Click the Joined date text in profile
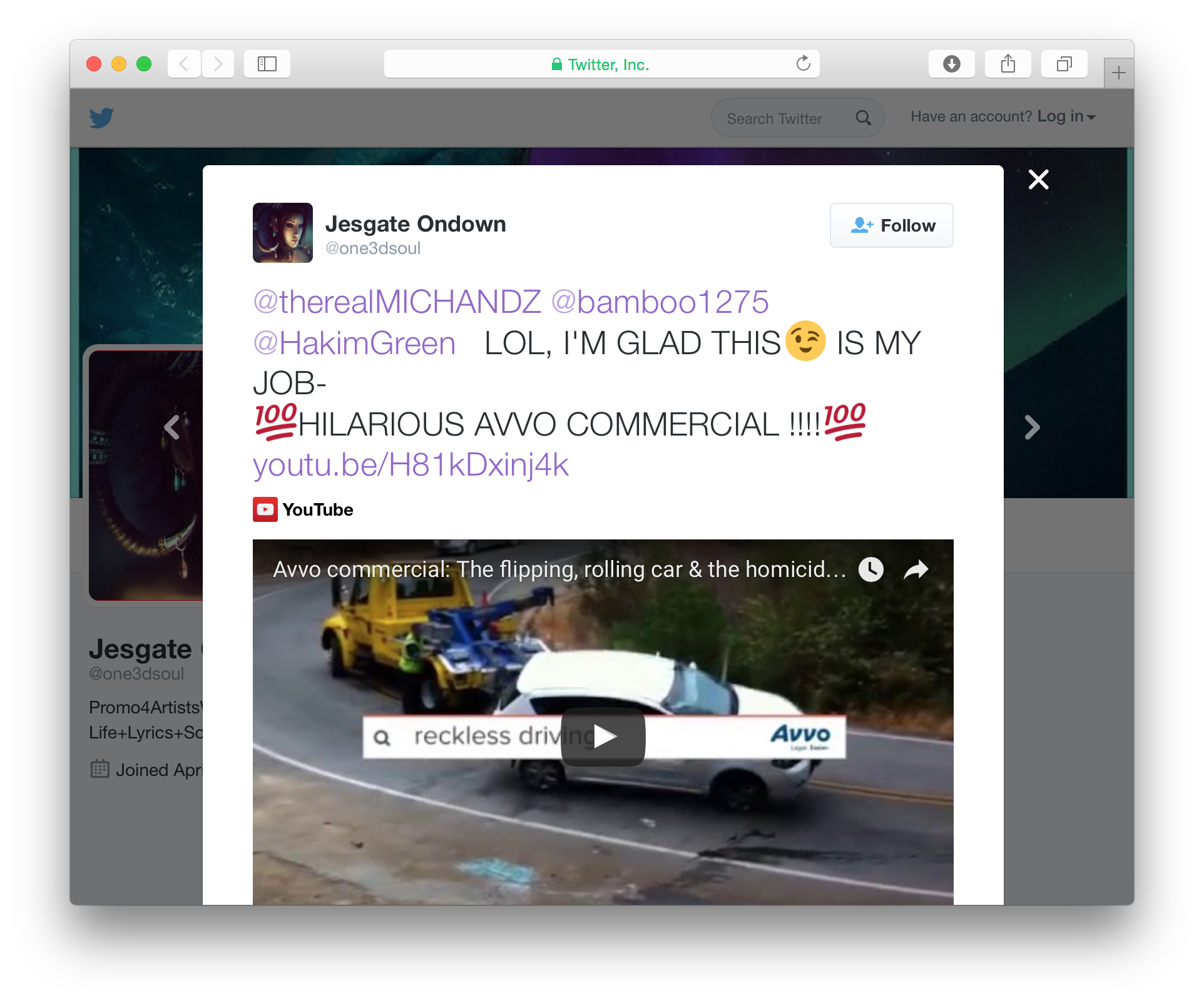This screenshot has height=1005, width=1204. 159,770
